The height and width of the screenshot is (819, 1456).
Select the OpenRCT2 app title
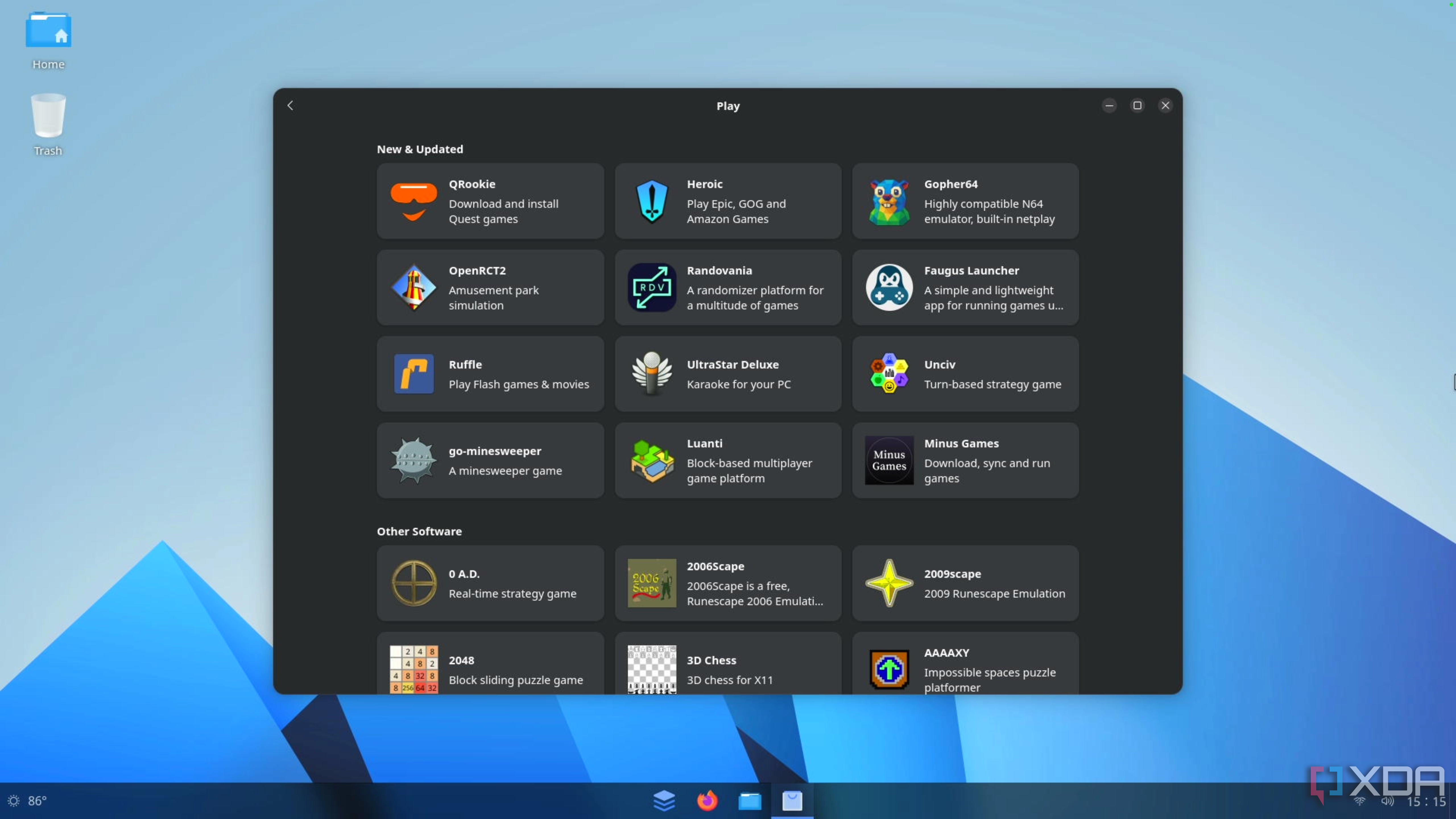pyautogui.click(x=477, y=270)
